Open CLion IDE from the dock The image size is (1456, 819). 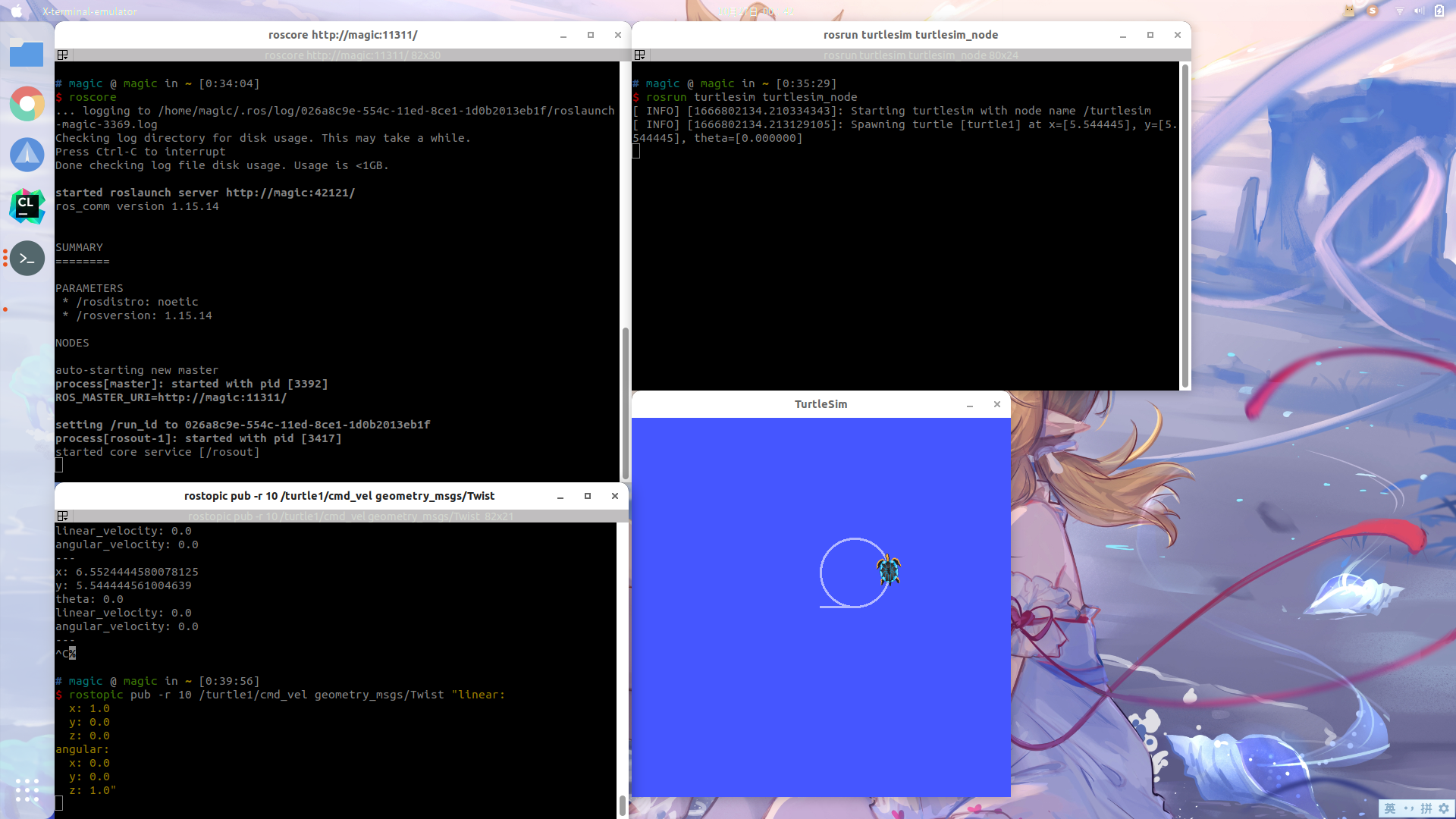27,206
